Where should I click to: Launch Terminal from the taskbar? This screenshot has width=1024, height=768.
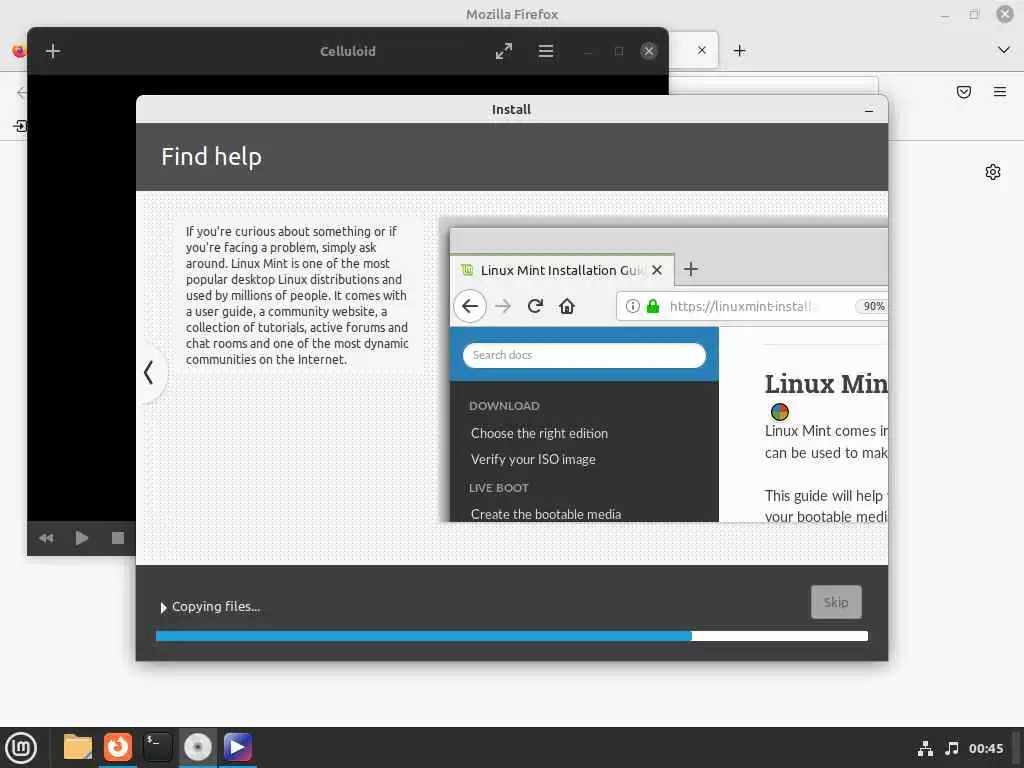pos(157,747)
